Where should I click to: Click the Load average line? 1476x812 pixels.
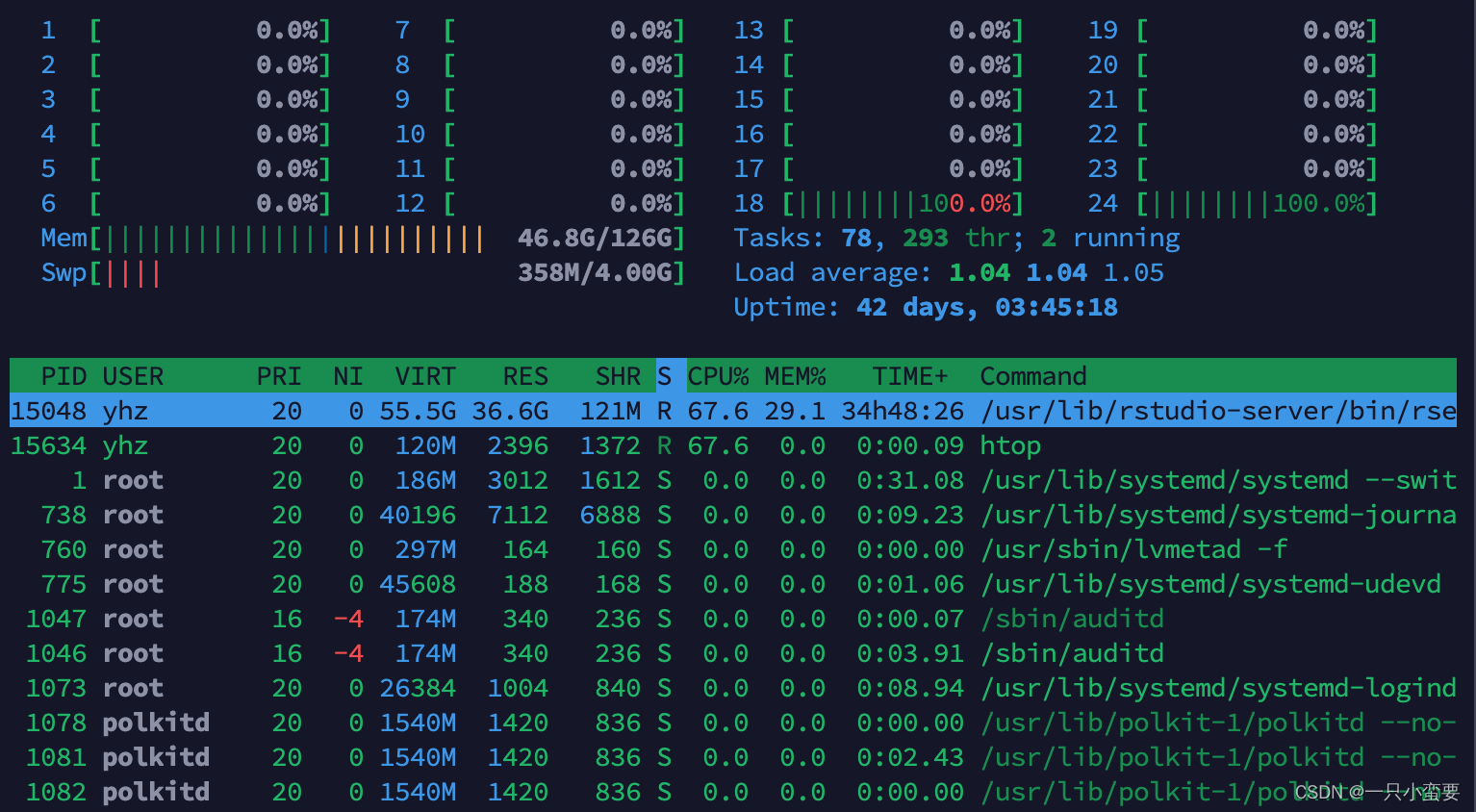click(x=949, y=272)
